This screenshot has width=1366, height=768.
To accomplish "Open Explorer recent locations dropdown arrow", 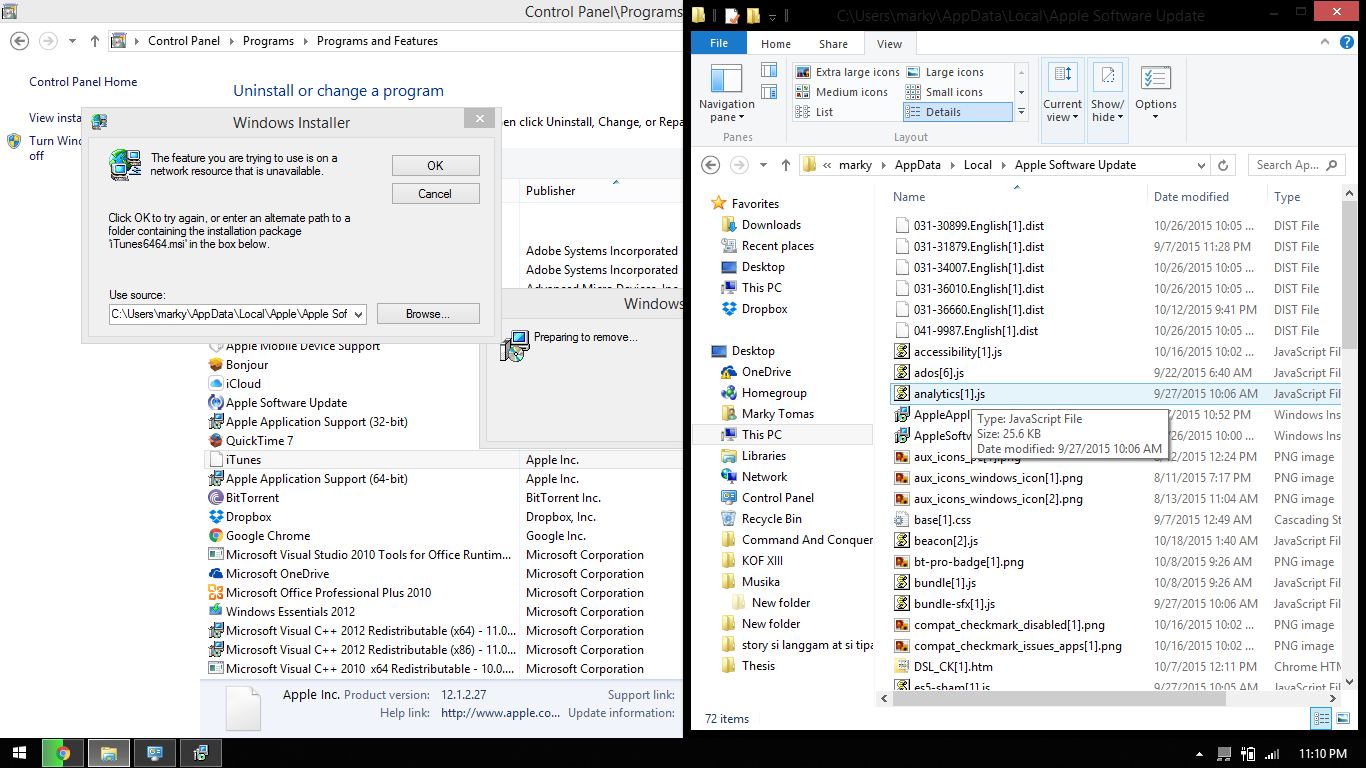I will coord(764,165).
